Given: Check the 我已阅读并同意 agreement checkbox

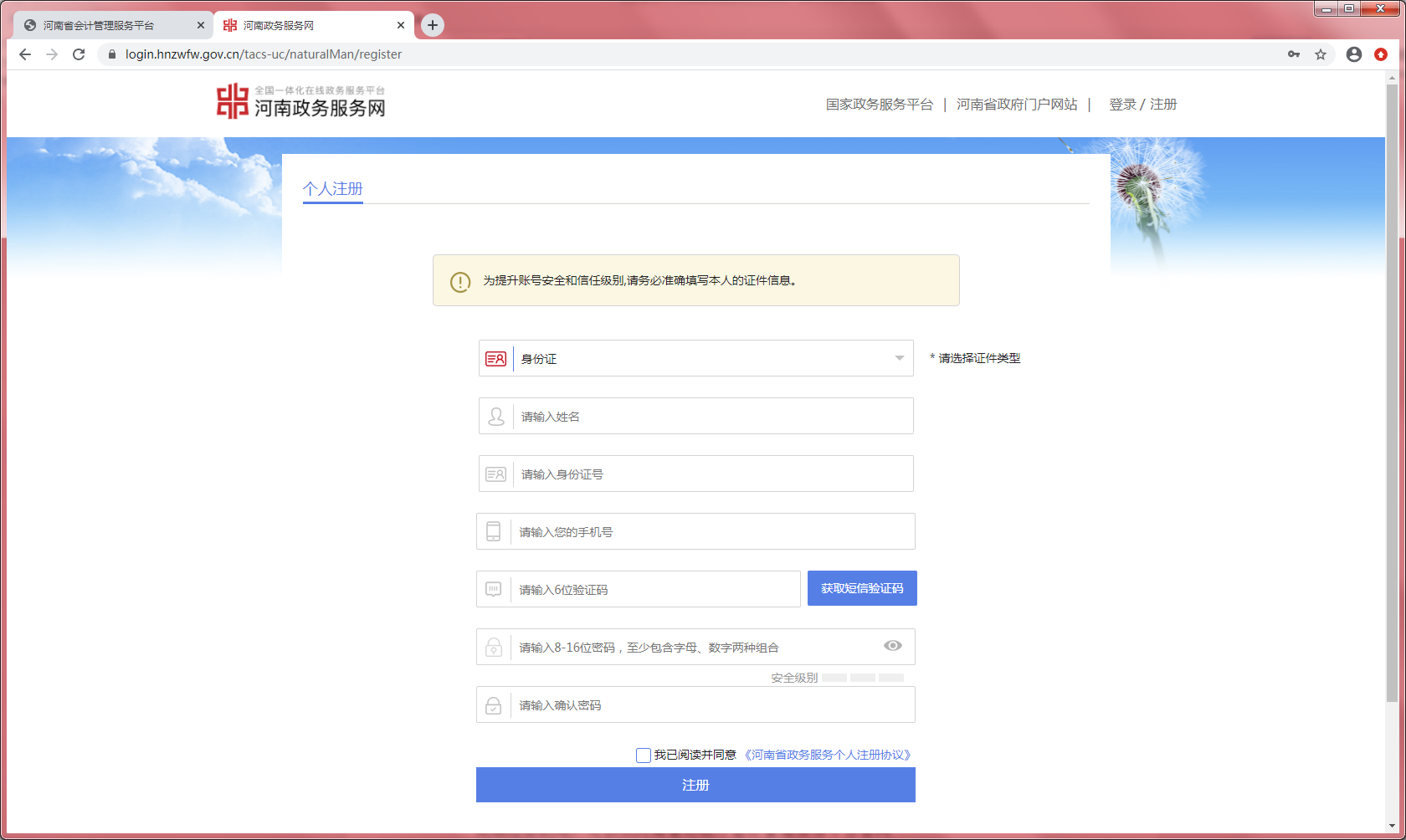Looking at the screenshot, I should pyautogui.click(x=643, y=755).
